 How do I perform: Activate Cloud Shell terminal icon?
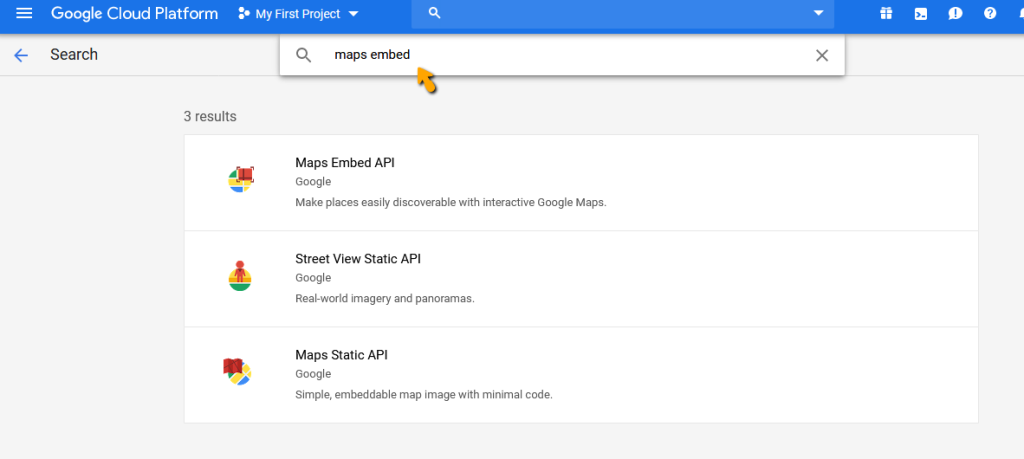point(920,14)
